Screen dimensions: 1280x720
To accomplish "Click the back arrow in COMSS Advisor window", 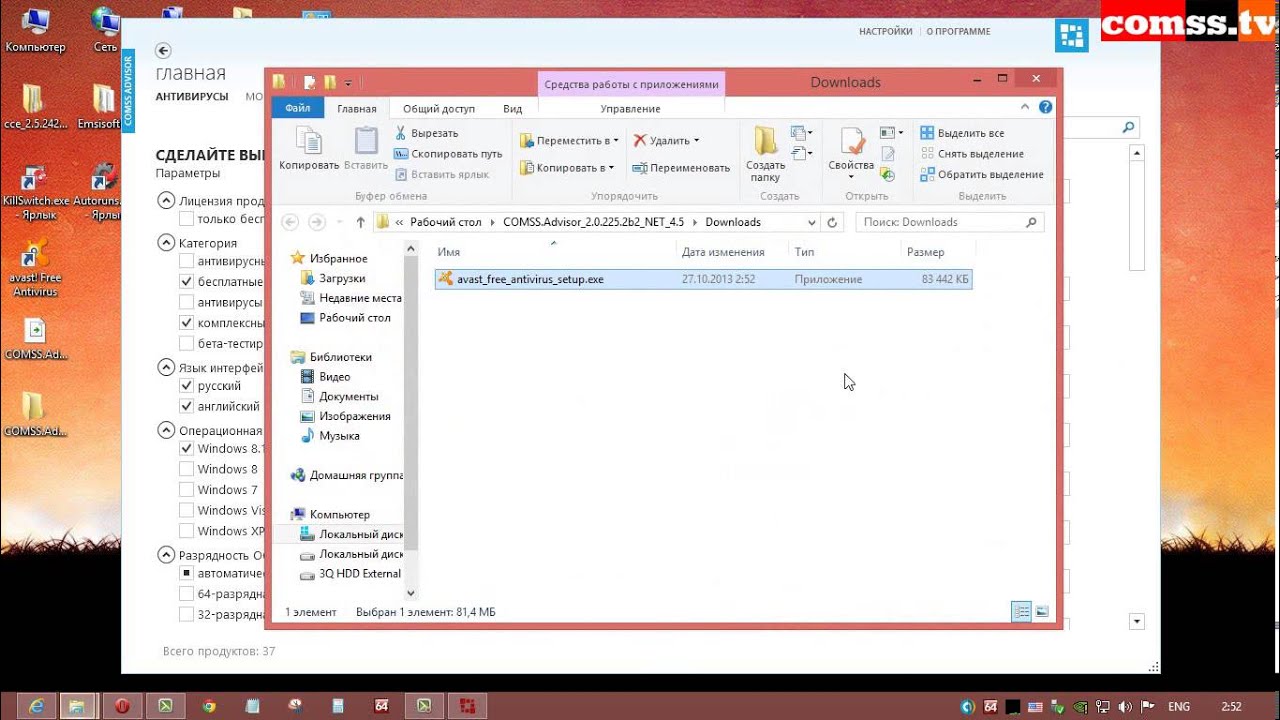I will coord(163,50).
